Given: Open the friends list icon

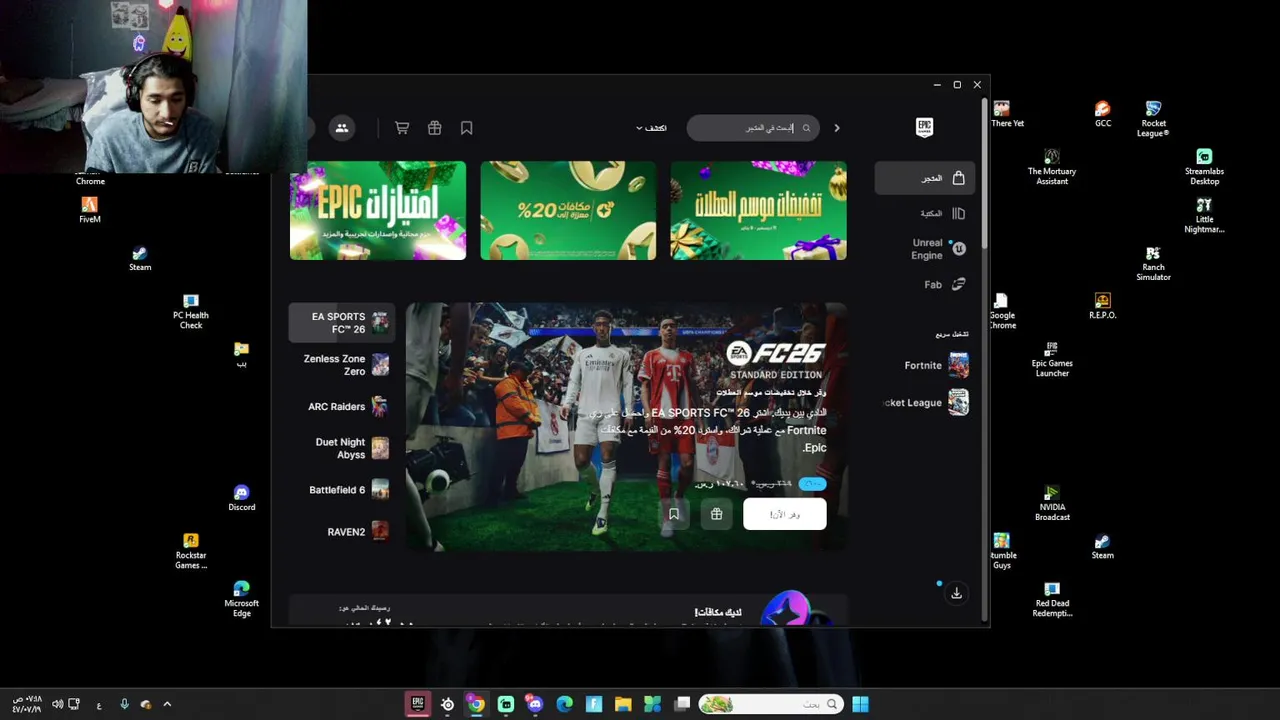Looking at the screenshot, I should 342,128.
